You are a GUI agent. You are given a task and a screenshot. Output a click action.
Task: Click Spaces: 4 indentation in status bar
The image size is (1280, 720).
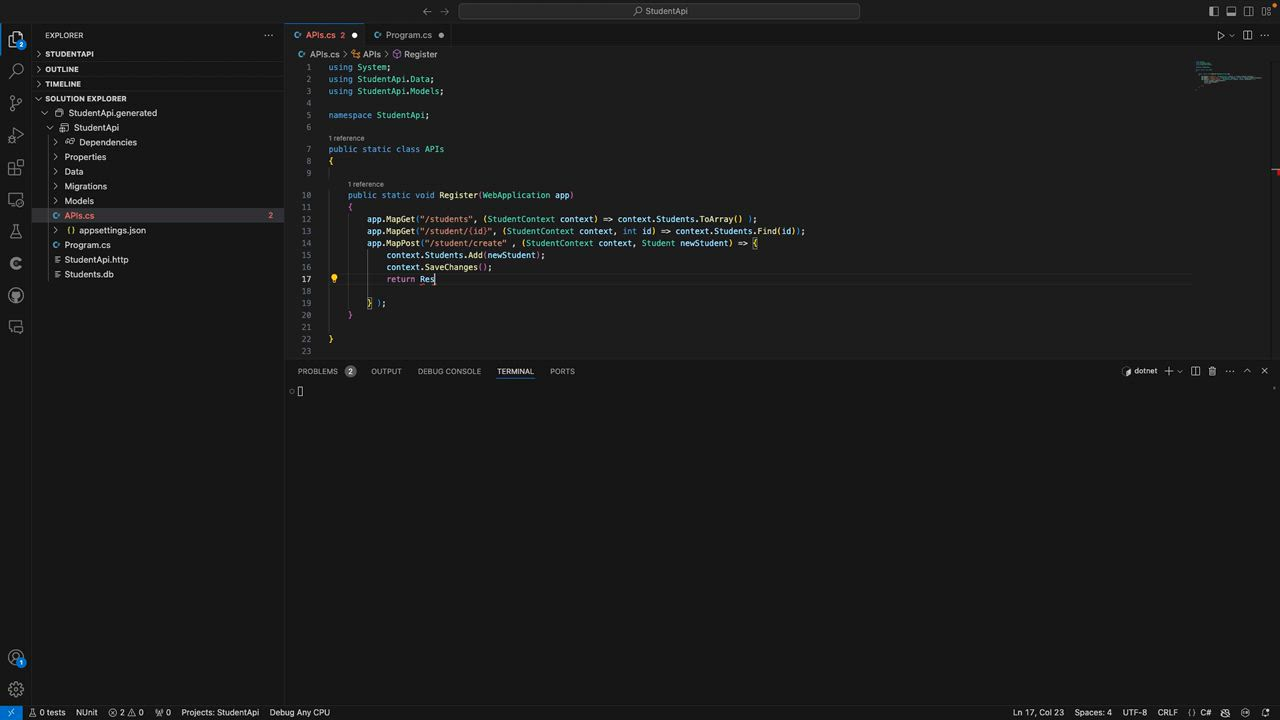tap(1092, 712)
